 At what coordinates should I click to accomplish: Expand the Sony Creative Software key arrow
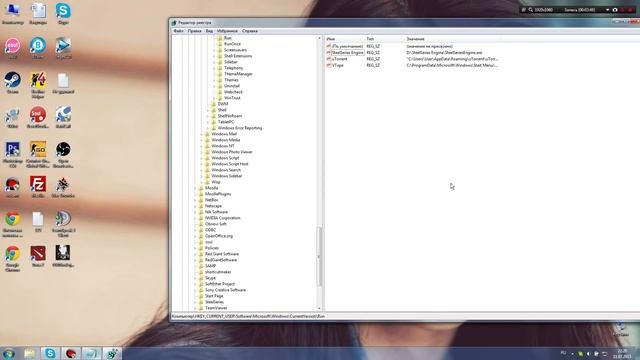tap(195, 290)
